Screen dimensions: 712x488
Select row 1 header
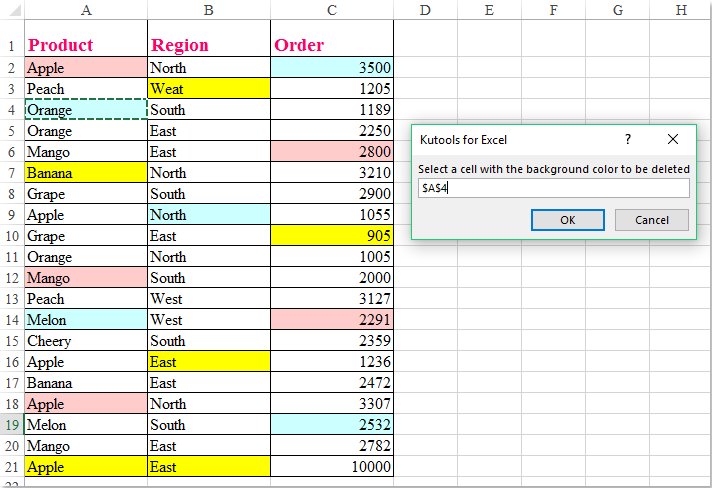11,45
